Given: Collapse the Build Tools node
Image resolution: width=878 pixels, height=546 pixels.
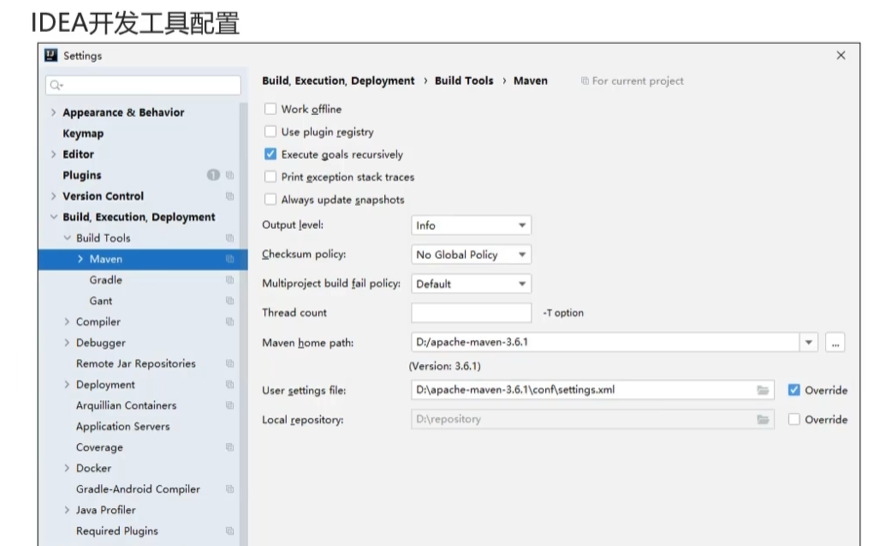Looking at the screenshot, I should [67, 238].
